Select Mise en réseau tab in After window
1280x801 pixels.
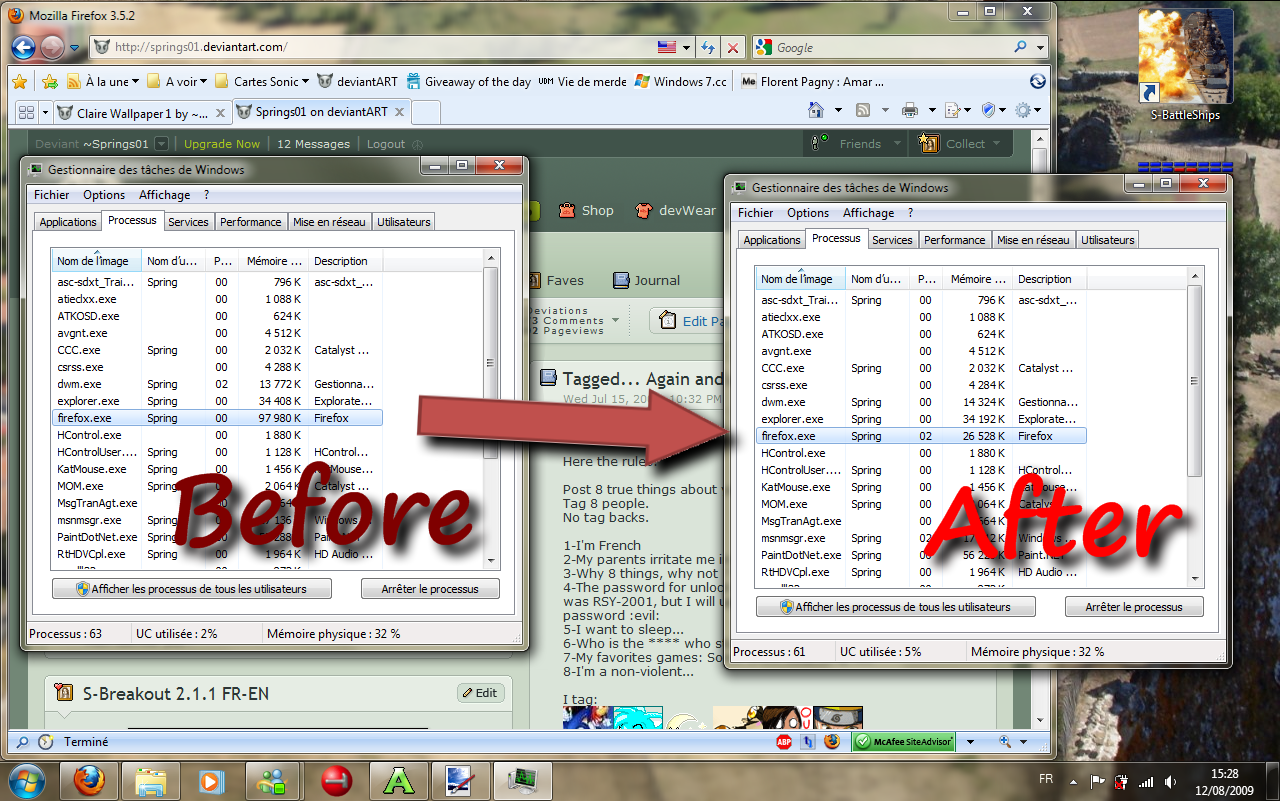click(1033, 240)
